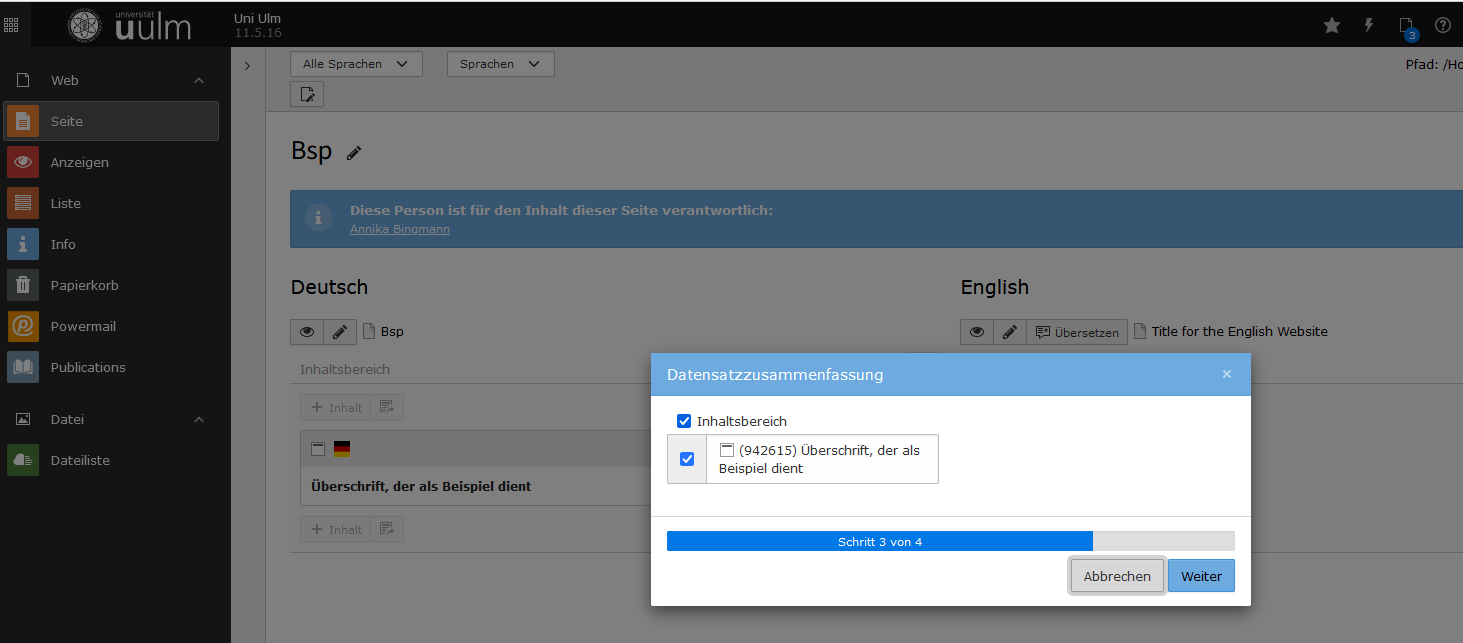
Task: Close the Datensatzzusammenfassung dialog
Action: pos(1227,375)
